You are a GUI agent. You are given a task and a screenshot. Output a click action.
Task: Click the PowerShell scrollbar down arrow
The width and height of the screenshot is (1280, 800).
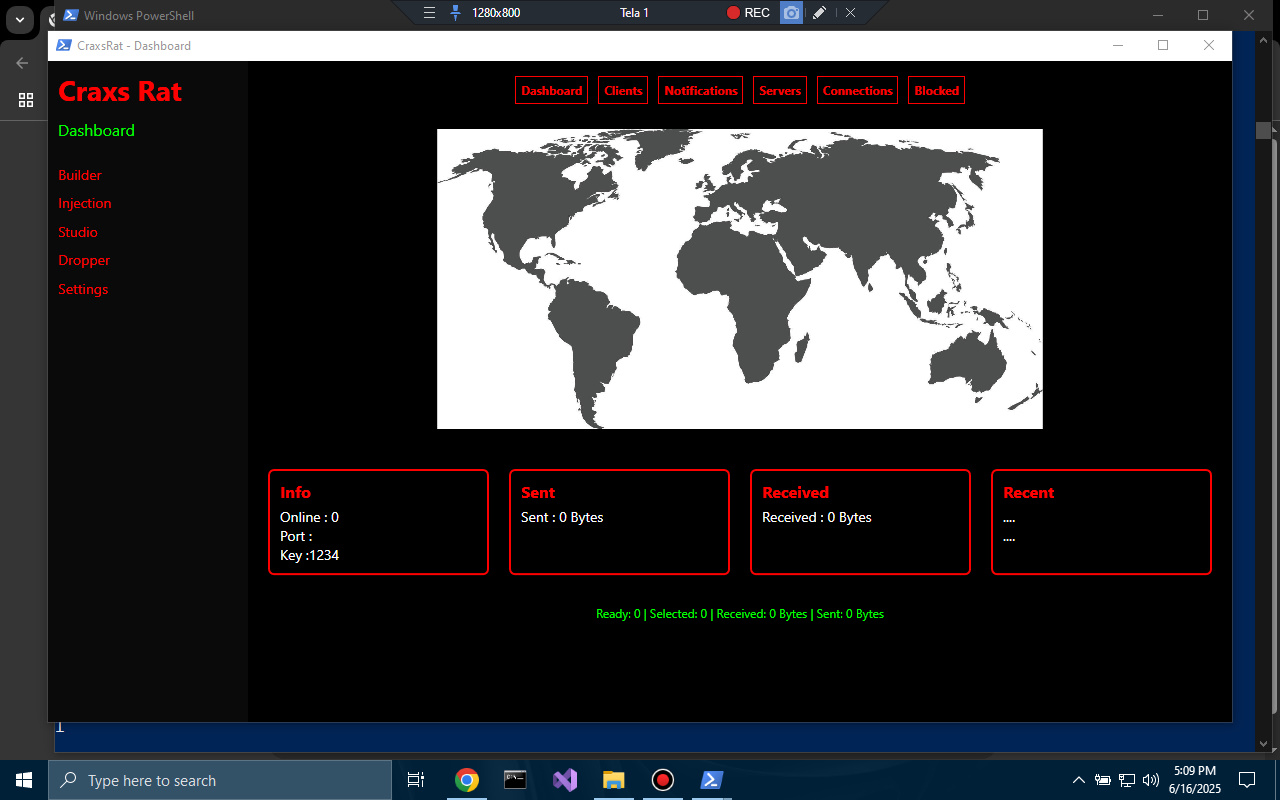pos(1263,743)
